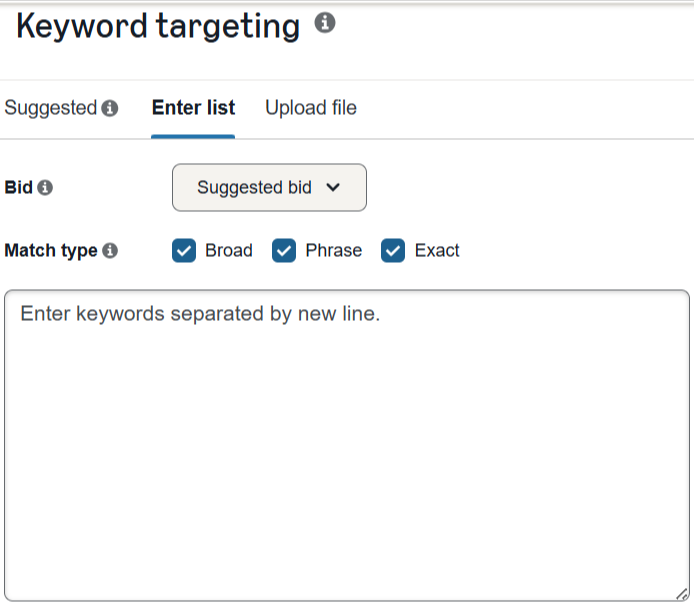Click the Match type field label
This screenshot has width=694, height=606.
pyautogui.click(x=50, y=250)
